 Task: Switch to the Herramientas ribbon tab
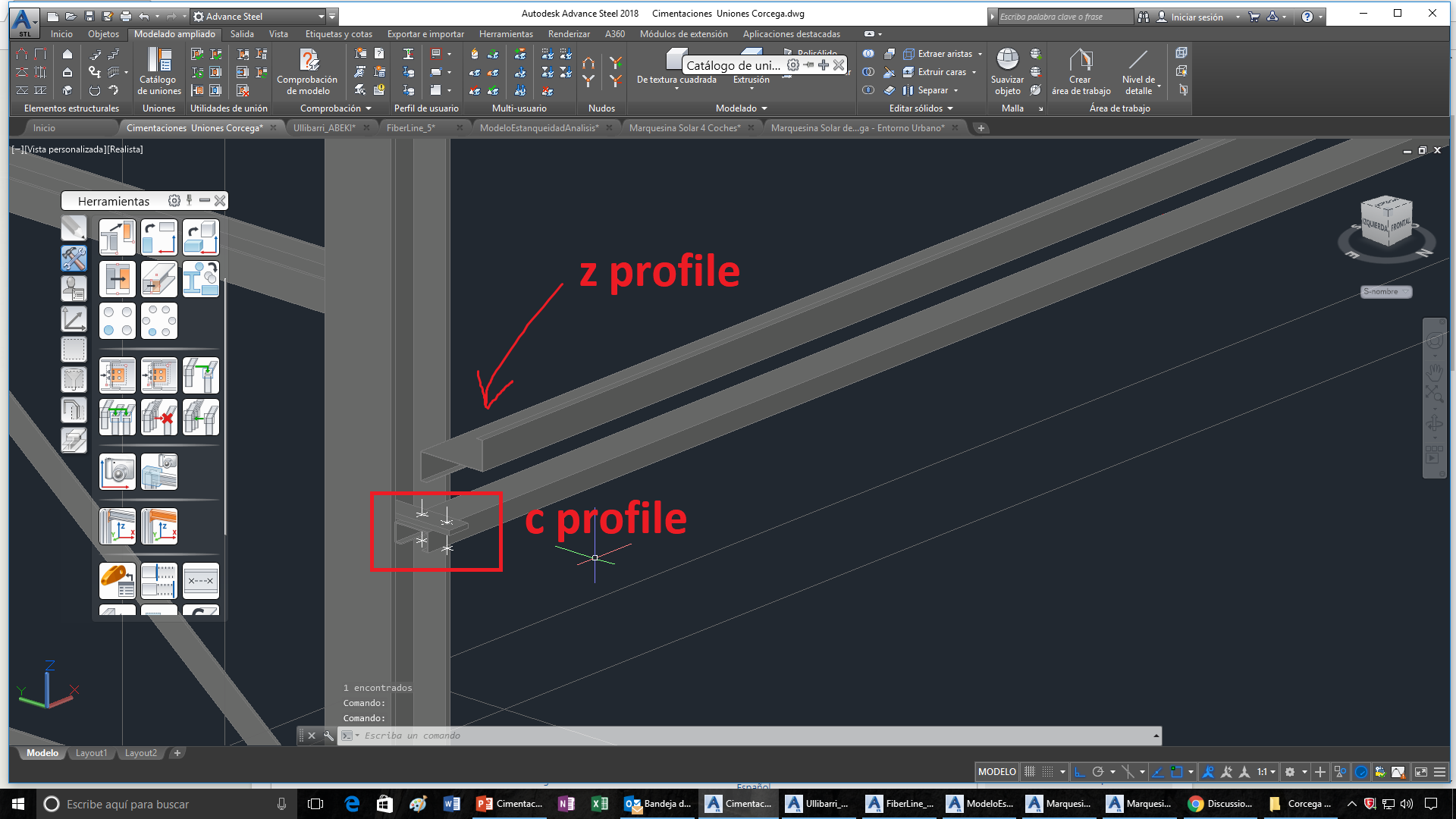506,34
